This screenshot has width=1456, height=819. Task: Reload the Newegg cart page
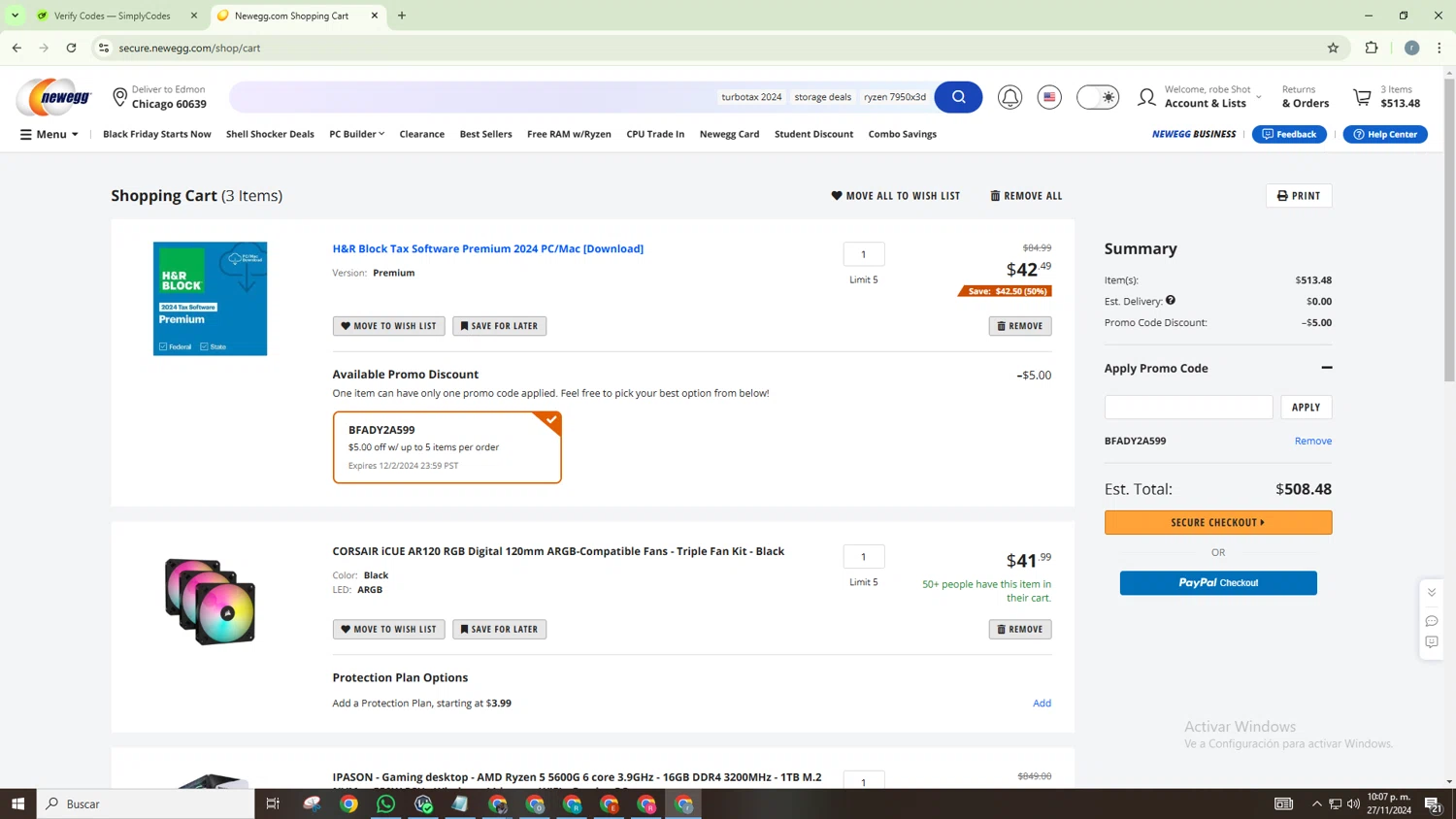pos(71,48)
